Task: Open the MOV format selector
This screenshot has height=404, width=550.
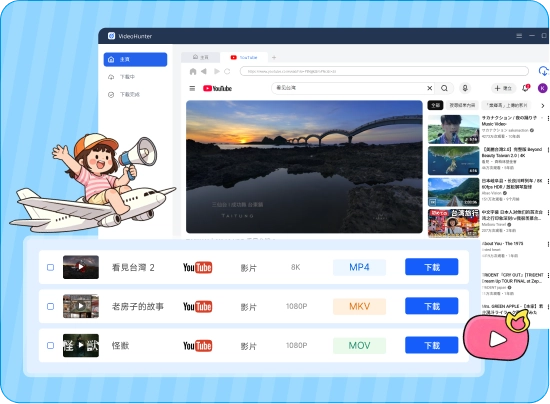Action: click(x=360, y=345)
